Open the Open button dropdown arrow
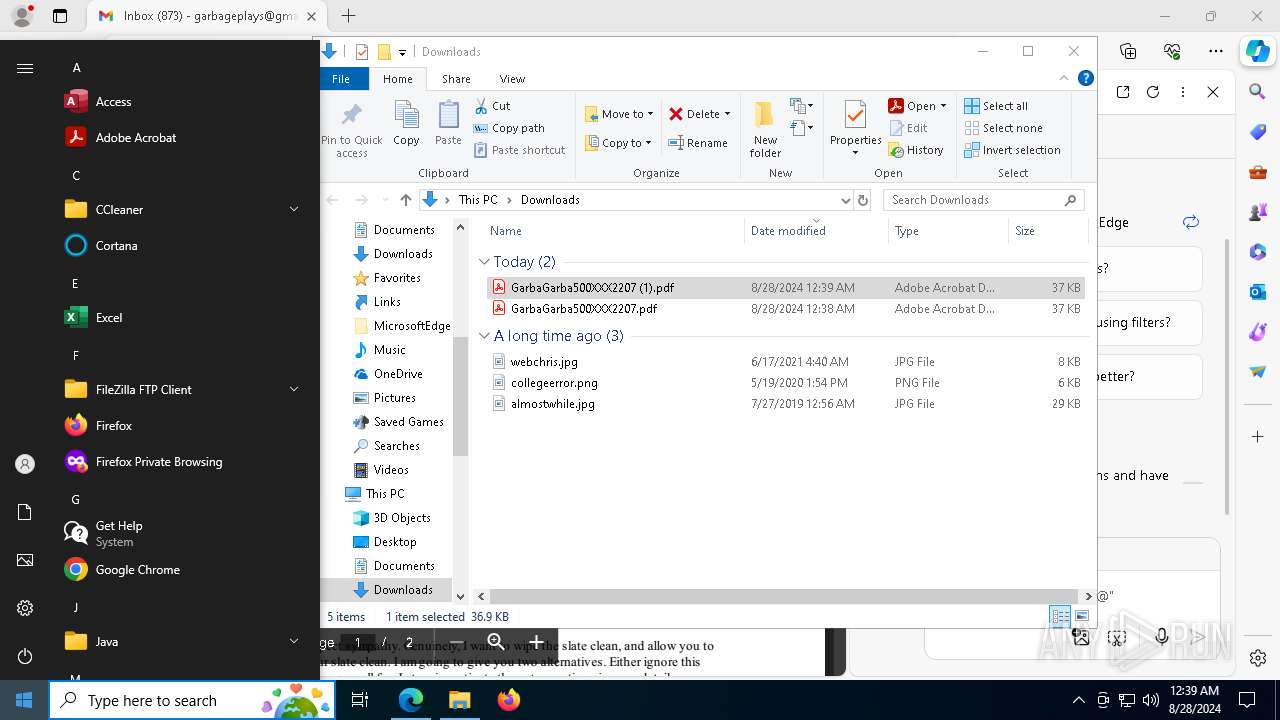This screenshot has width=1280, height=720. (943, 106)
